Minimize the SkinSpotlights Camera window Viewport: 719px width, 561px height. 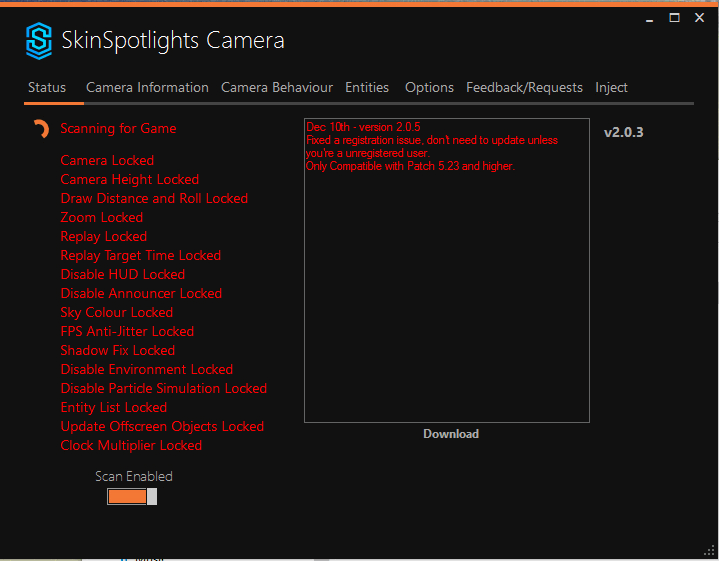[649, 18]
